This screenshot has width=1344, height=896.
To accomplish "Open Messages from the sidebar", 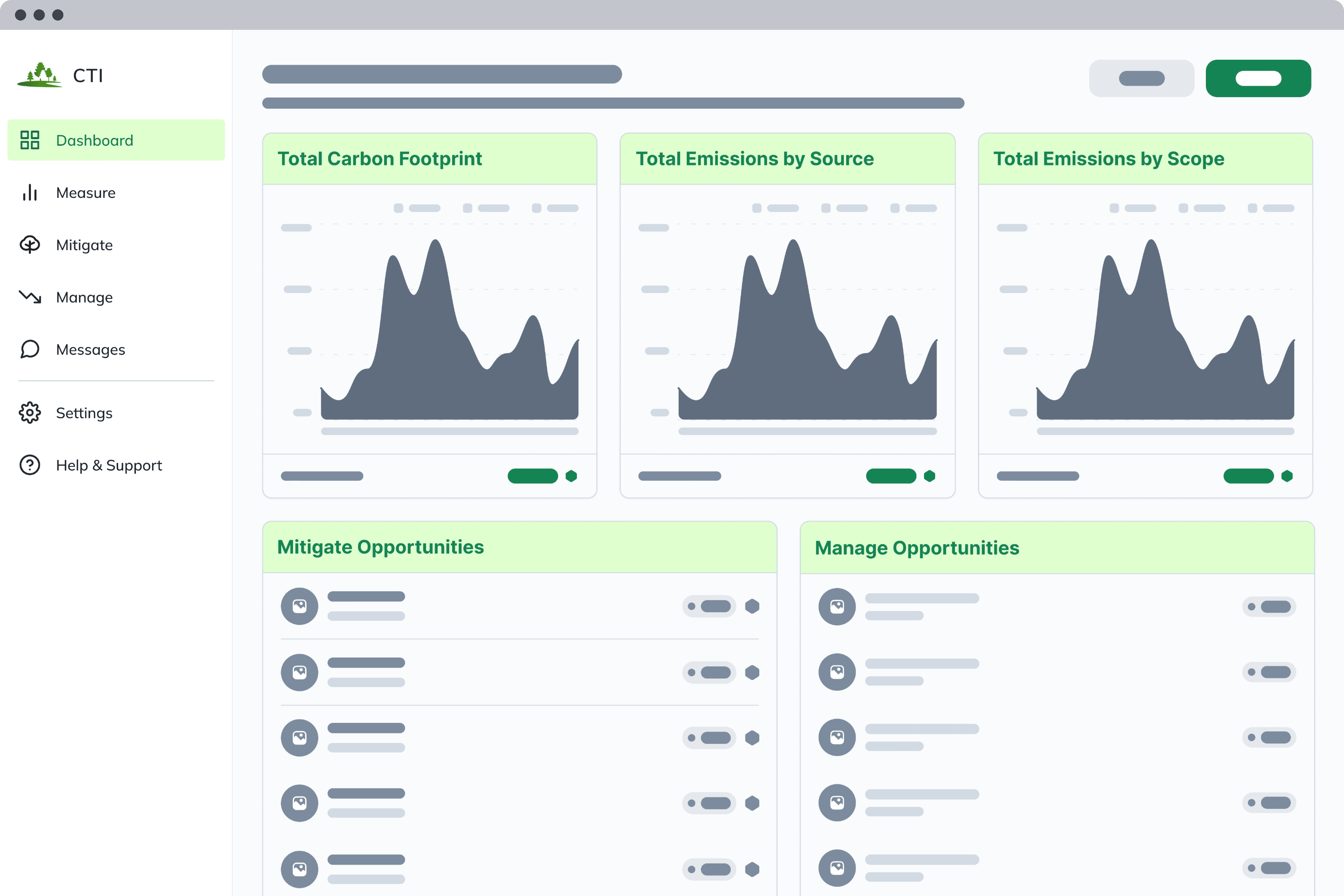I will [x=90, y=350].
